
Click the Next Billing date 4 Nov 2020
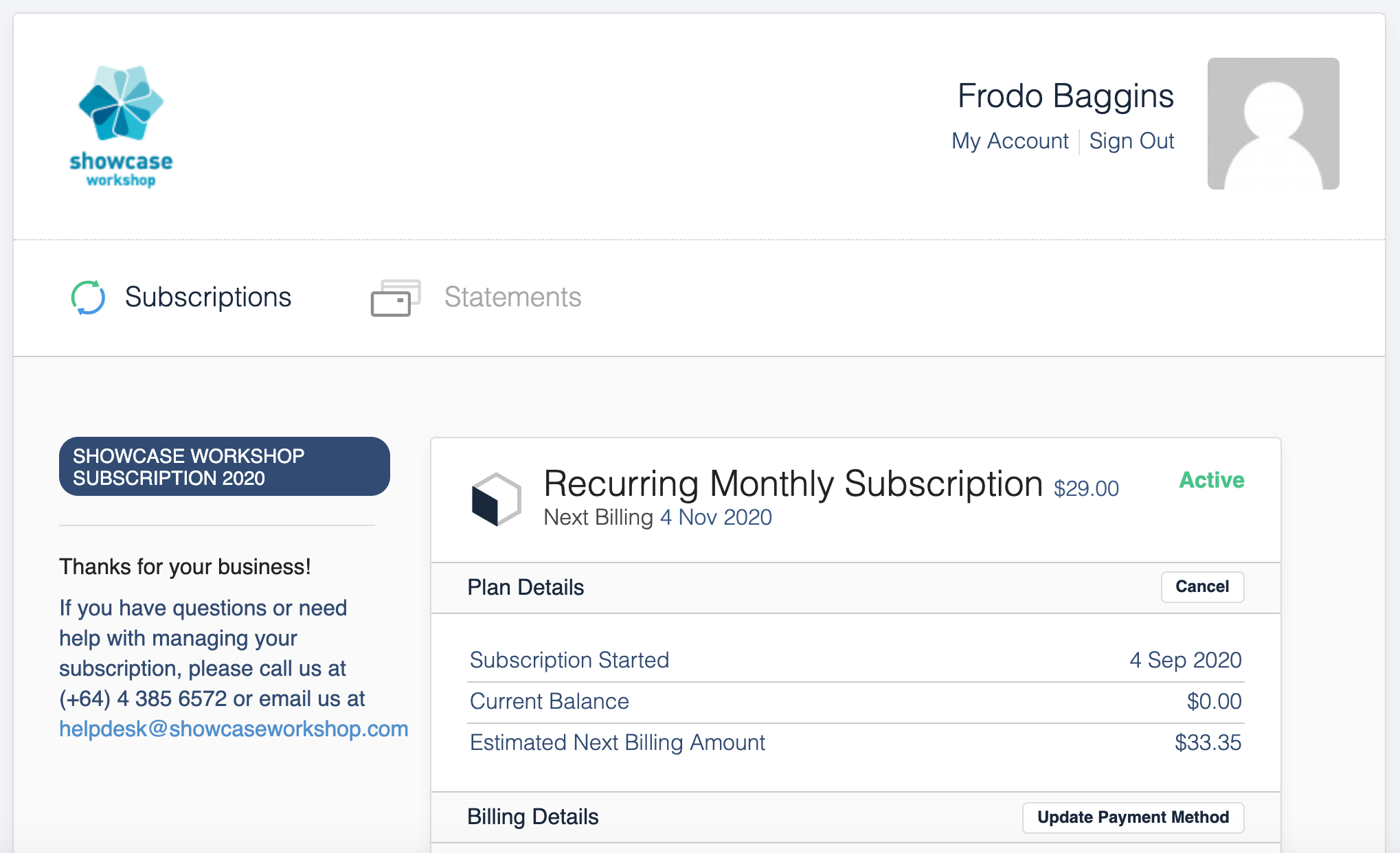(716, 517)
